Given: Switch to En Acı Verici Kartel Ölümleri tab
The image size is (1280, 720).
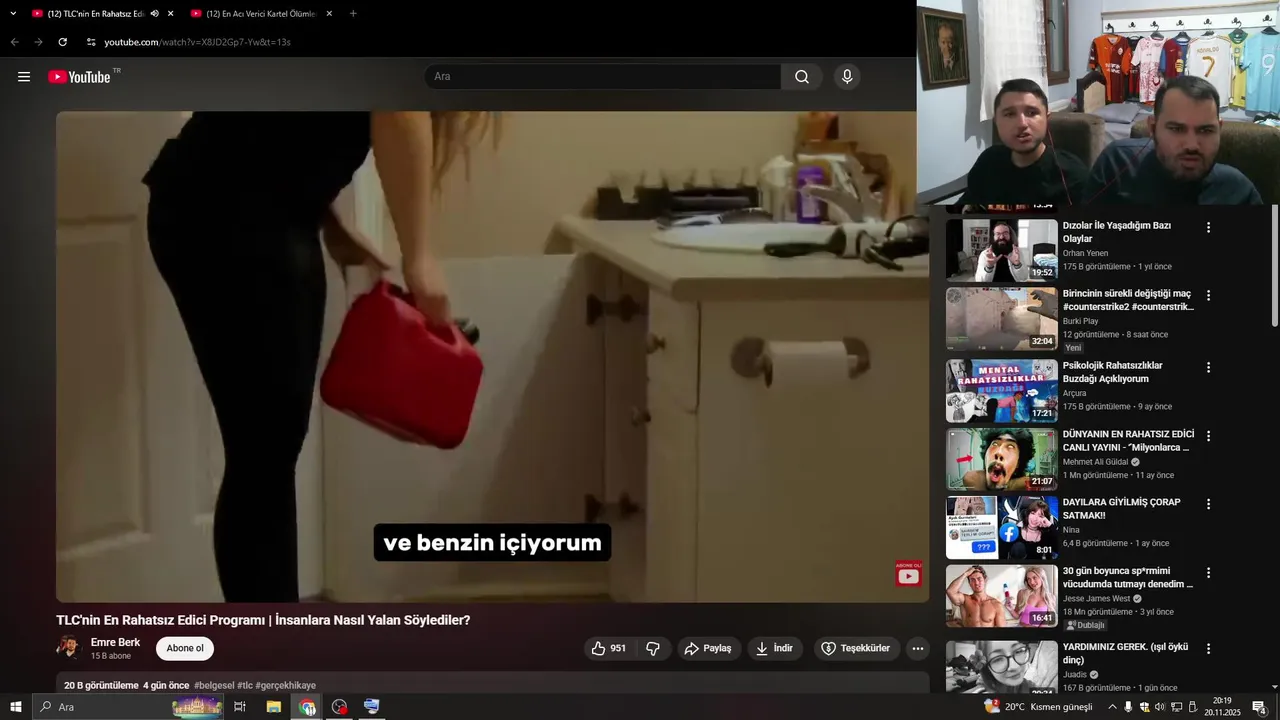Looking at the screenshot, I should (262, 14).
